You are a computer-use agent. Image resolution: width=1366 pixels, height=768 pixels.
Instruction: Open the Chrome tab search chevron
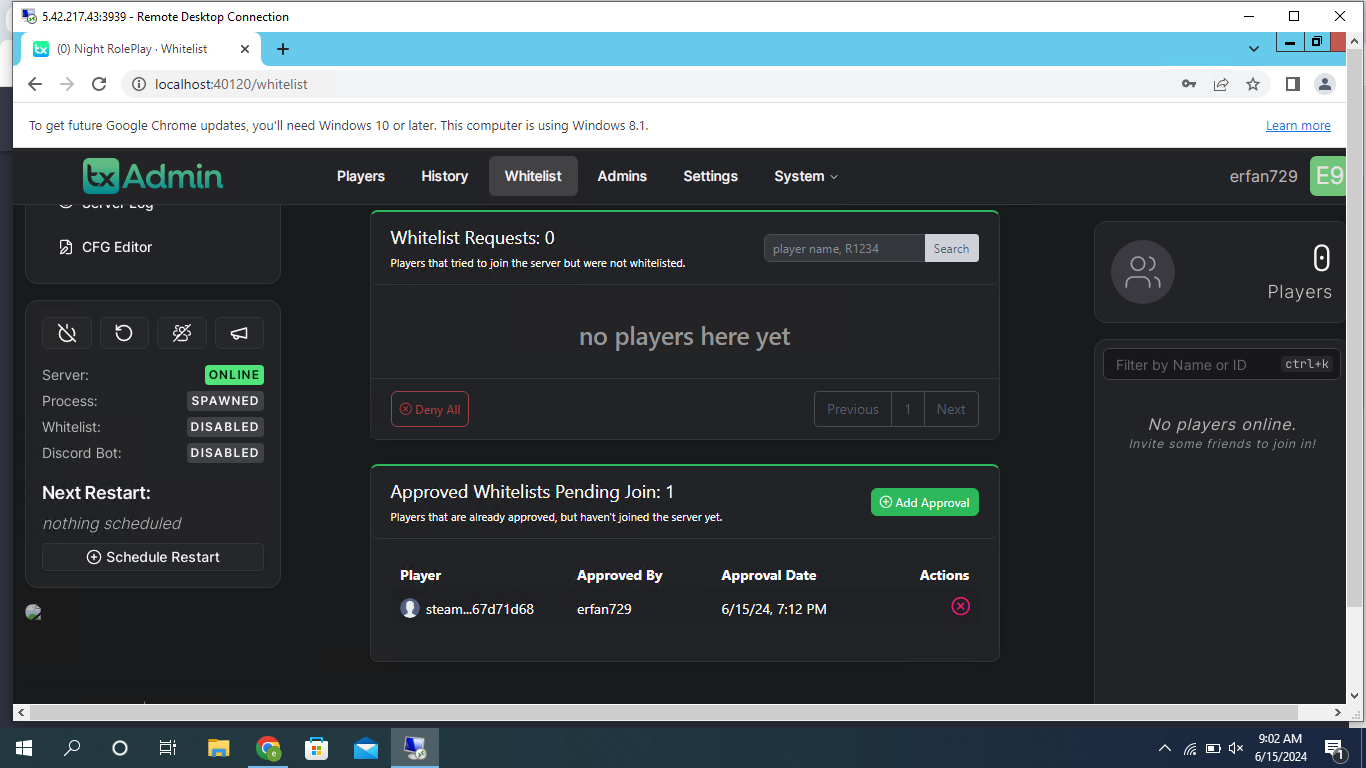[1254, 48]
